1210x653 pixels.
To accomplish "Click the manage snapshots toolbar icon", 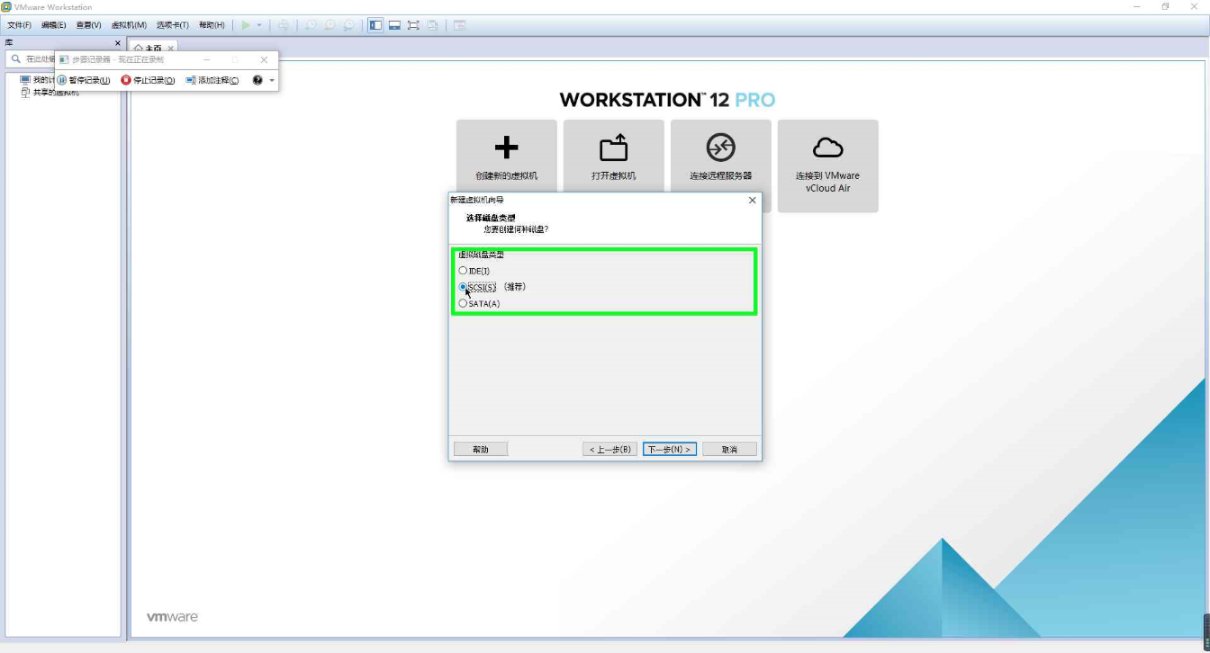I will 348,25.
